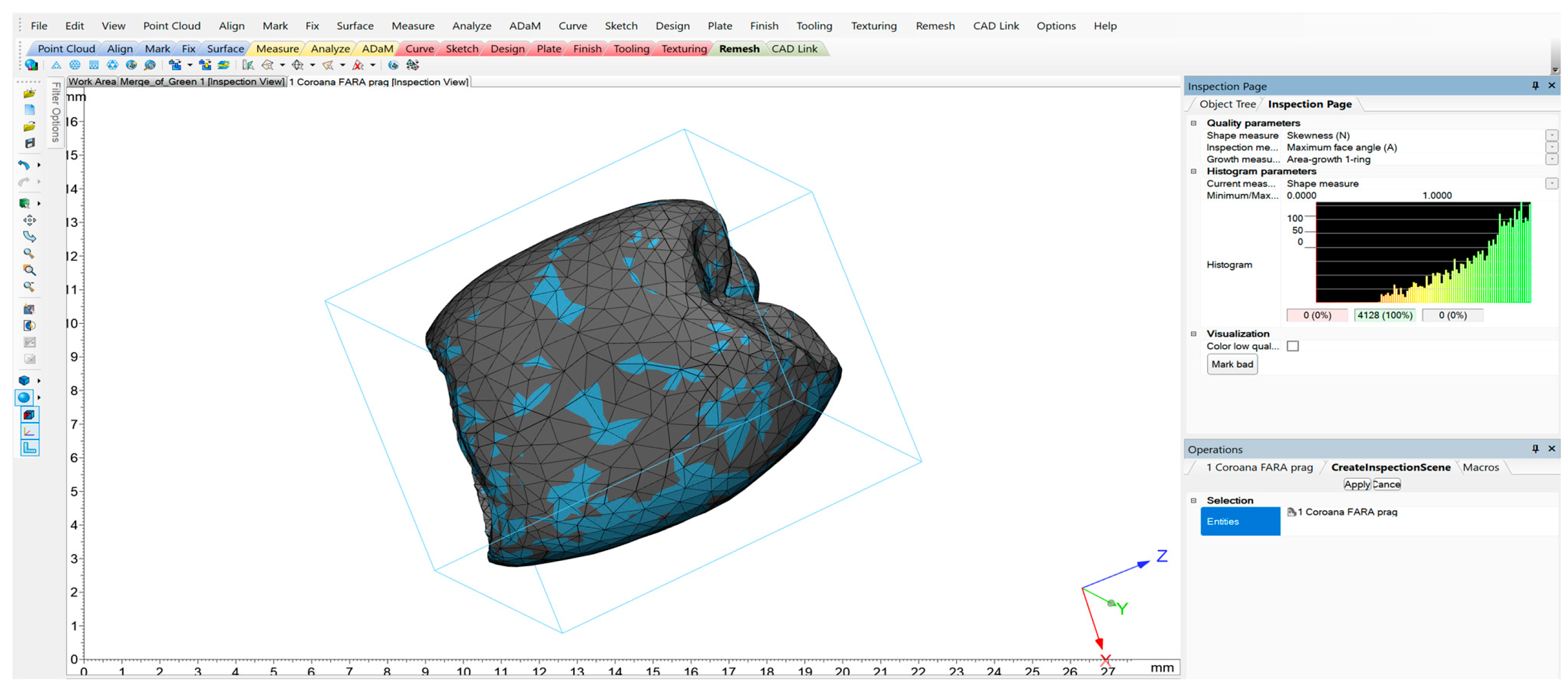Click the yellow-blue layered surface icon
Viewport: 1568px width, 689px height.
click(x=223, y=65)
